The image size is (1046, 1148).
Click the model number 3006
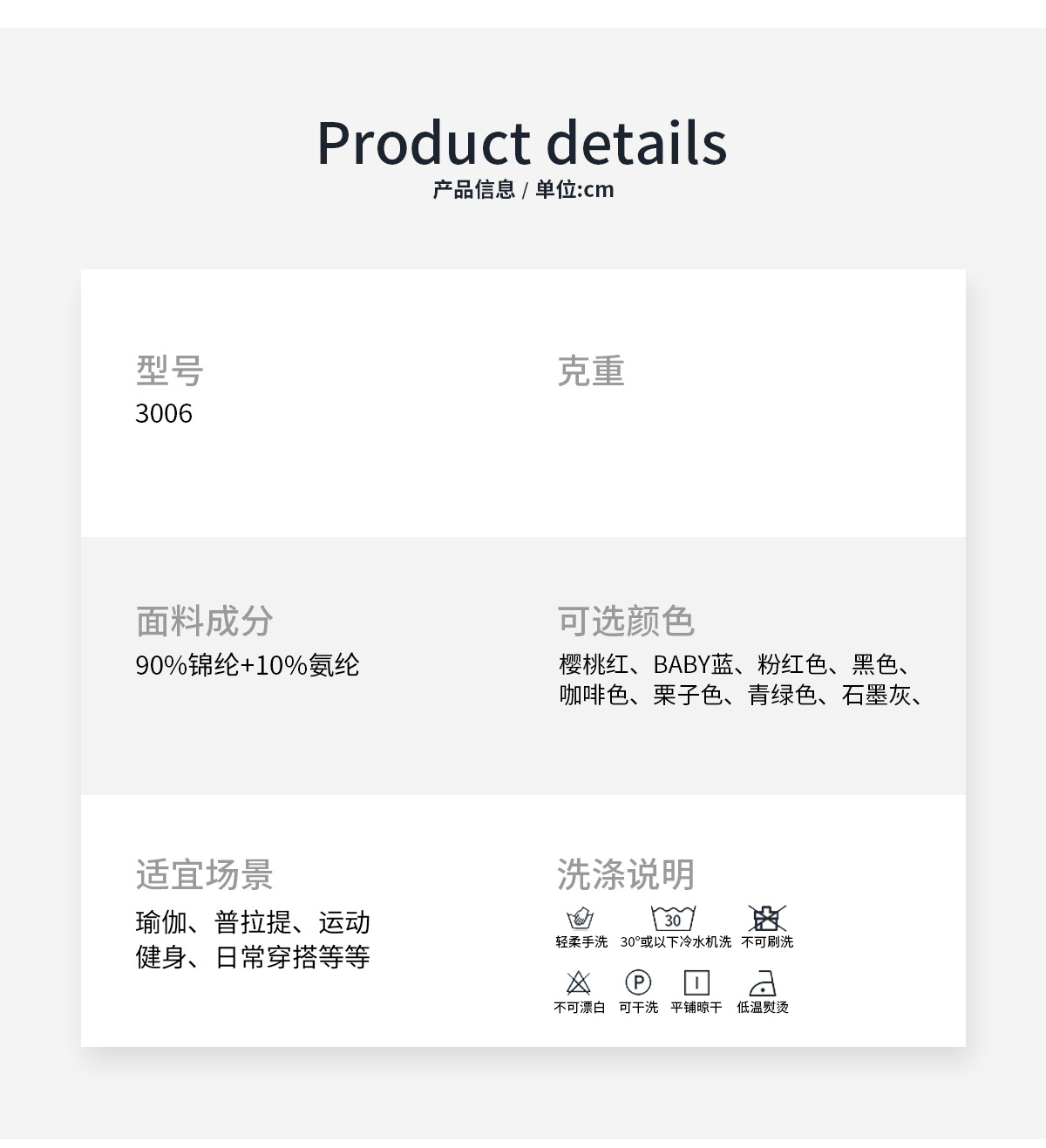click(164, 413)
